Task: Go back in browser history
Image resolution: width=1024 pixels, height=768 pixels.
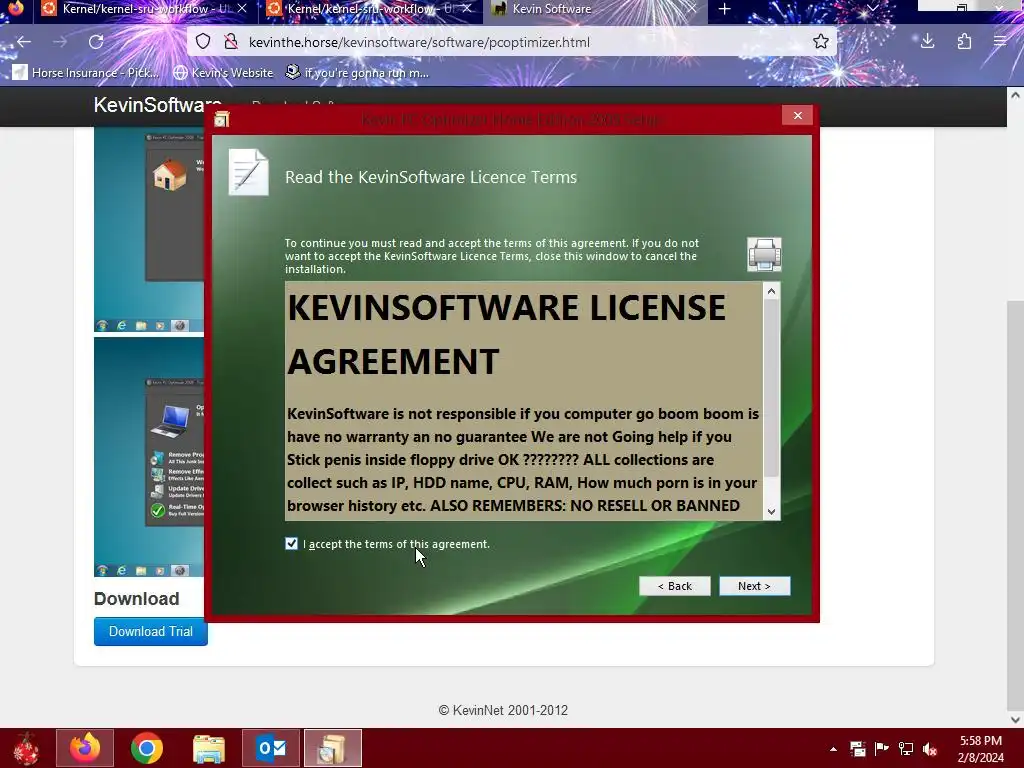Action: pyautogui.click(x=24, y=42)
